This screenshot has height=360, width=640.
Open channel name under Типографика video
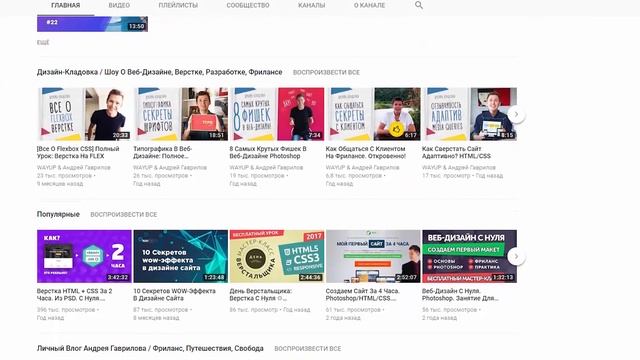[x=170, y=167]
